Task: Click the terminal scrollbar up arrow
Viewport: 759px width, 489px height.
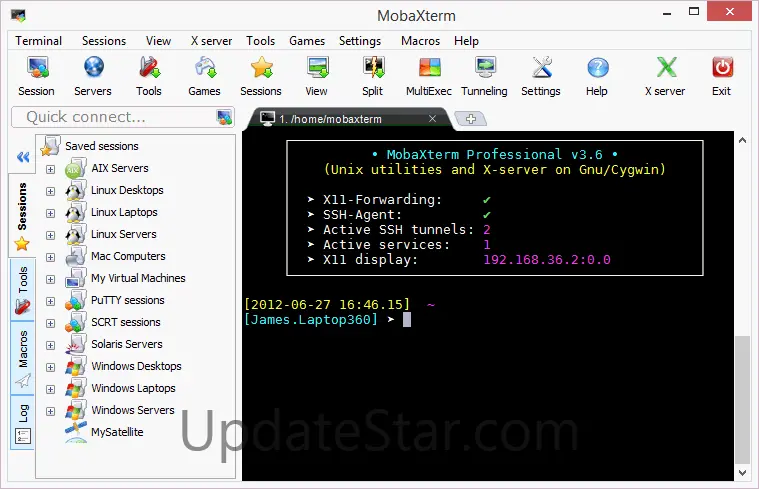Action: click(x=743, y=140)
